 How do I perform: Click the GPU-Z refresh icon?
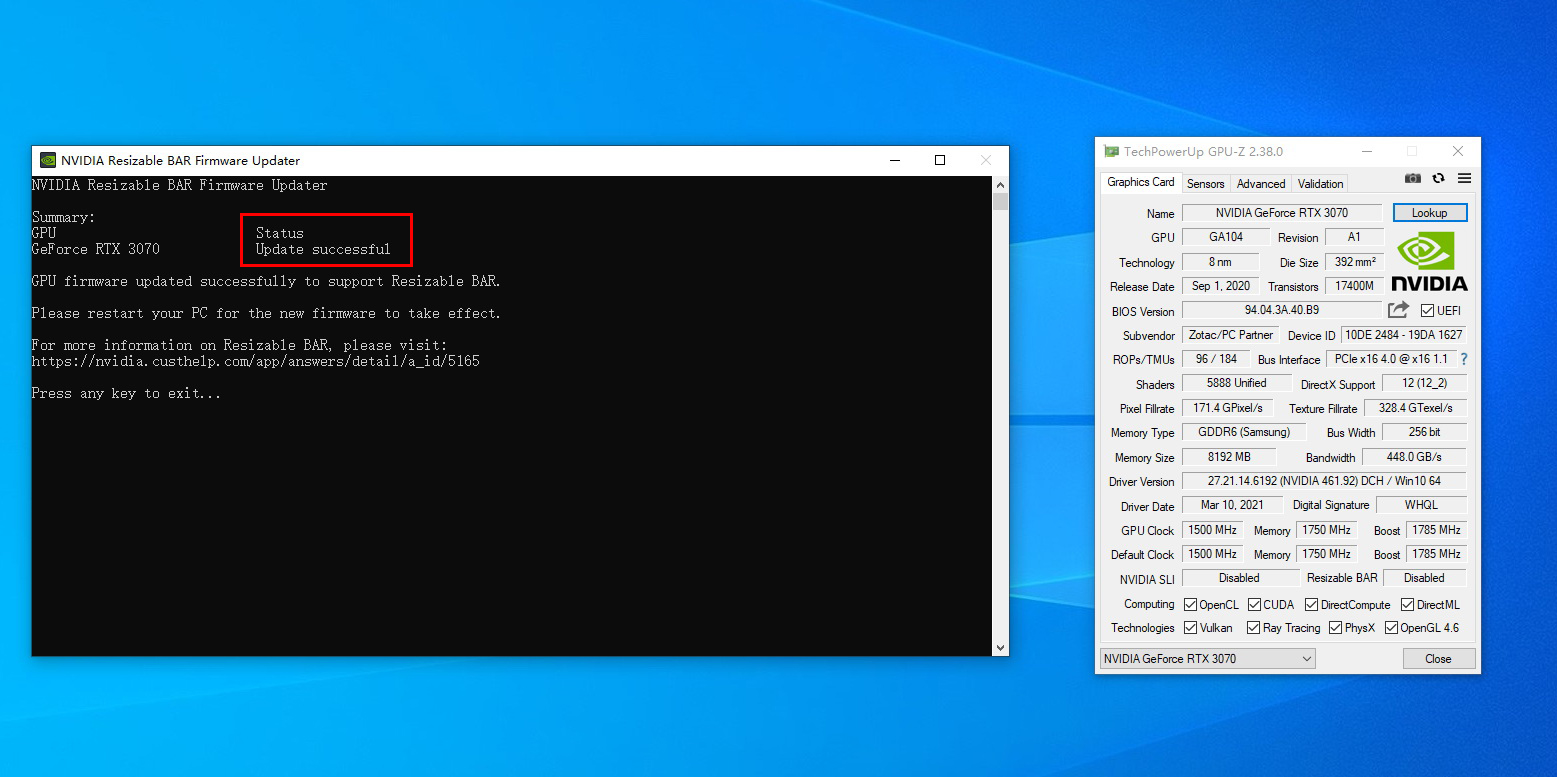[1438, 178]
